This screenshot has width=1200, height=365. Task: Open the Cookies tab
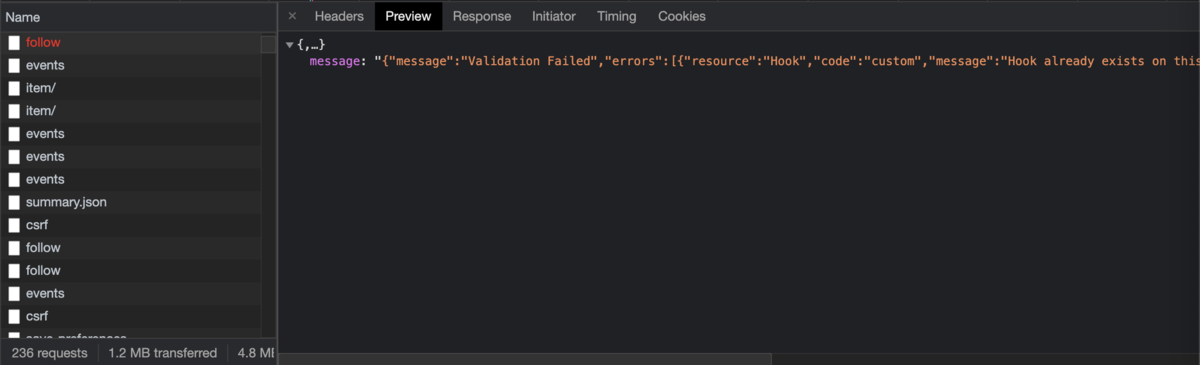[x=682, y=16]
